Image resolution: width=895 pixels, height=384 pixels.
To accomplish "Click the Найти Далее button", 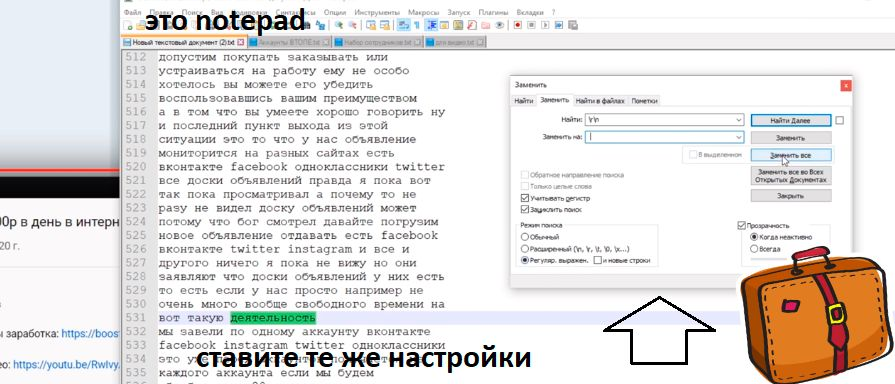I will coord(791,120).
